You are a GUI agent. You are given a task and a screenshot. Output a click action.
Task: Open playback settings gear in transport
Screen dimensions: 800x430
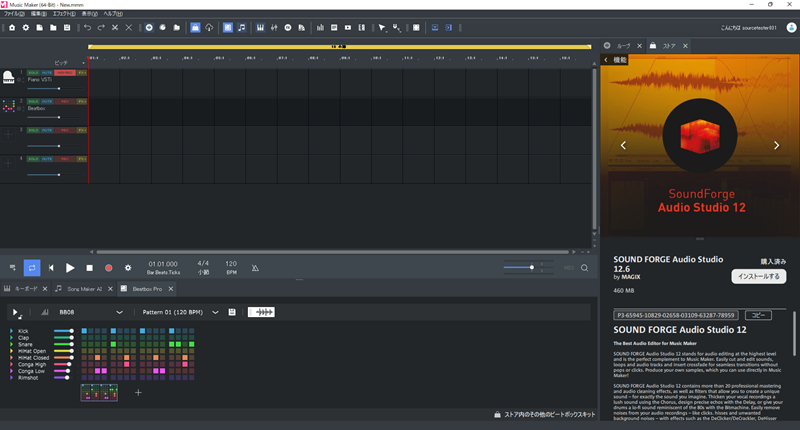128,268
